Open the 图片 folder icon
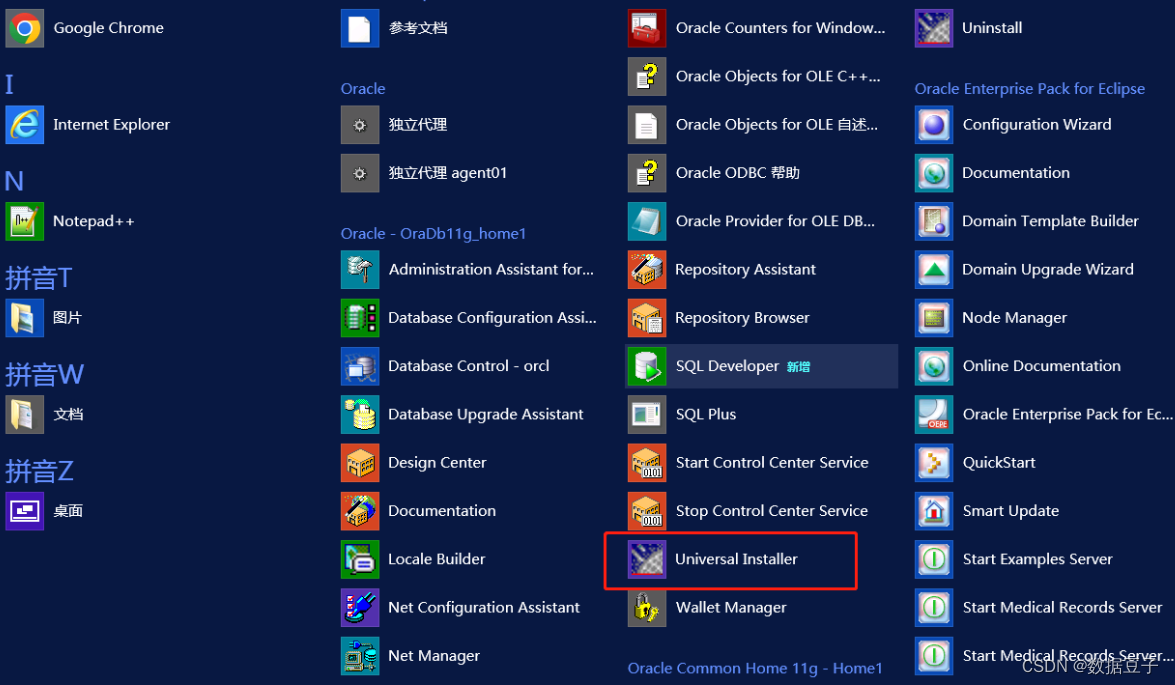1175x685 pixels. (25, 318)
